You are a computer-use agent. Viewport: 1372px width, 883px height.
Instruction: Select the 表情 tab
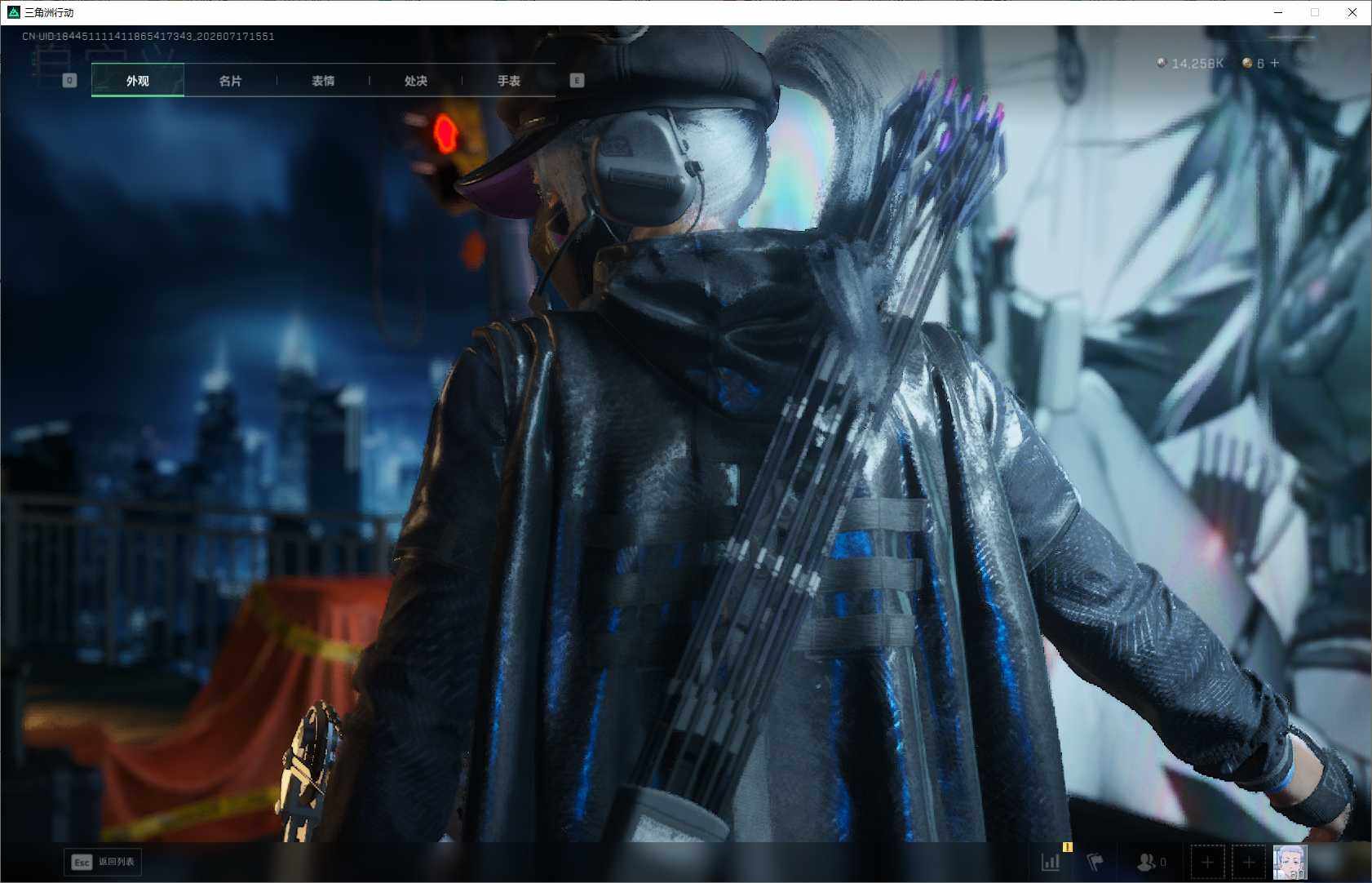[x=323, y=80]
